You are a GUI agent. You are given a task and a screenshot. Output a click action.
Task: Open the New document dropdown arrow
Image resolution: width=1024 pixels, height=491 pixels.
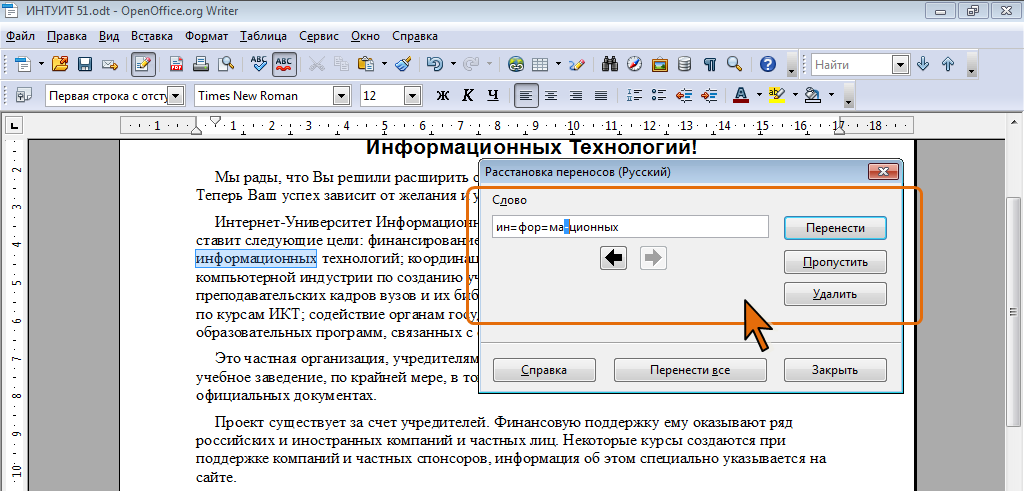(41, 64)
